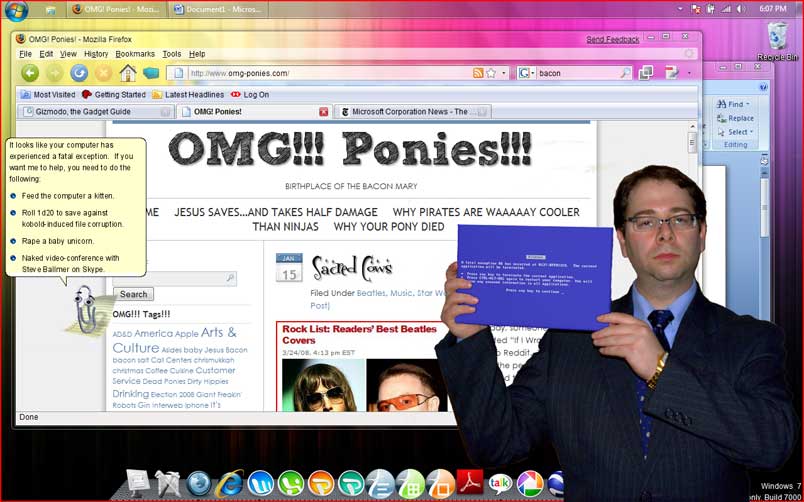This screenshot has height=502, width=804.
Task: Open Select dropdown in Word window
Action: pyautogui.click(x=736, y=132)
